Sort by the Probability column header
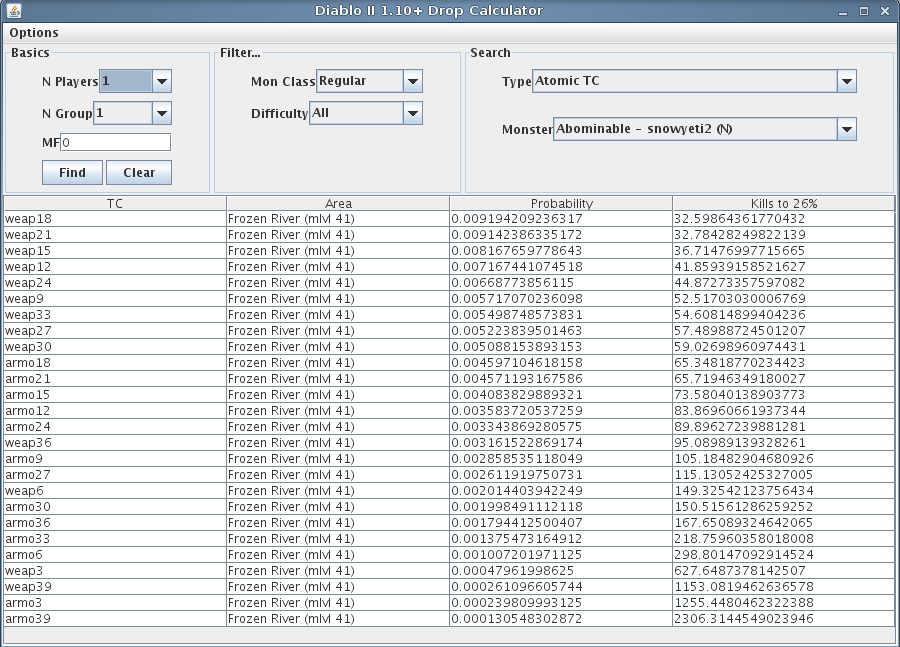Image resolution: width=900 pixels, height=647 pixels. [561, 203]
